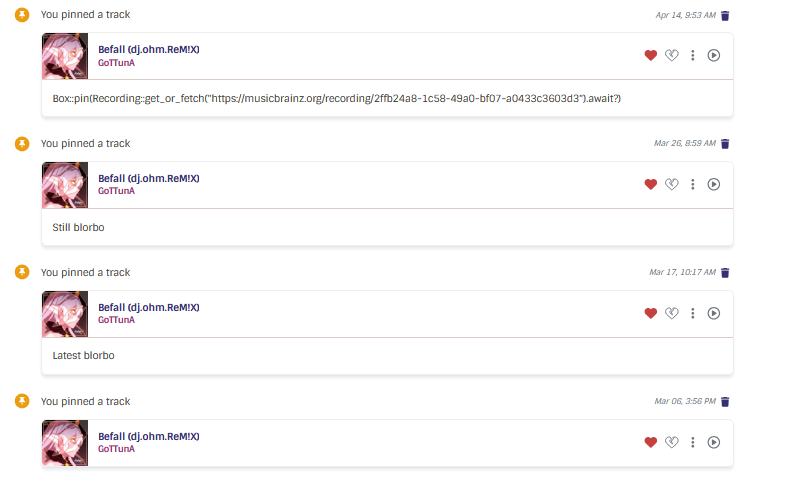Click album cover thumbnail in Mar 06 pin

(65, 443)
